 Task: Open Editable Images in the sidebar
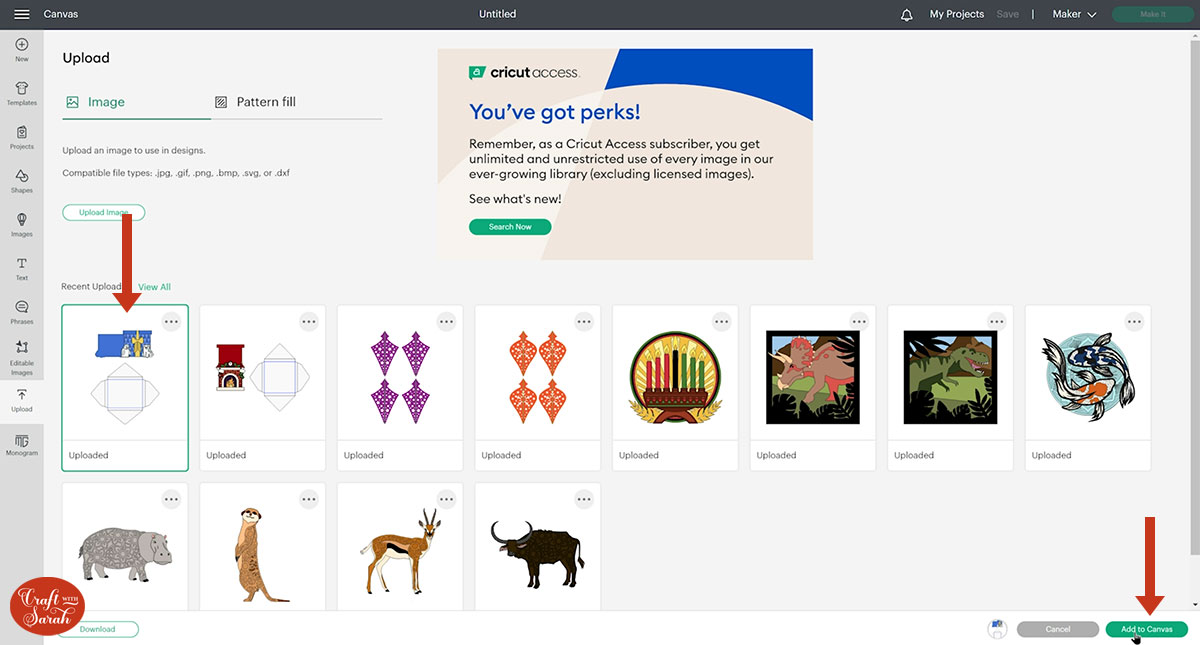pos(21,359)
